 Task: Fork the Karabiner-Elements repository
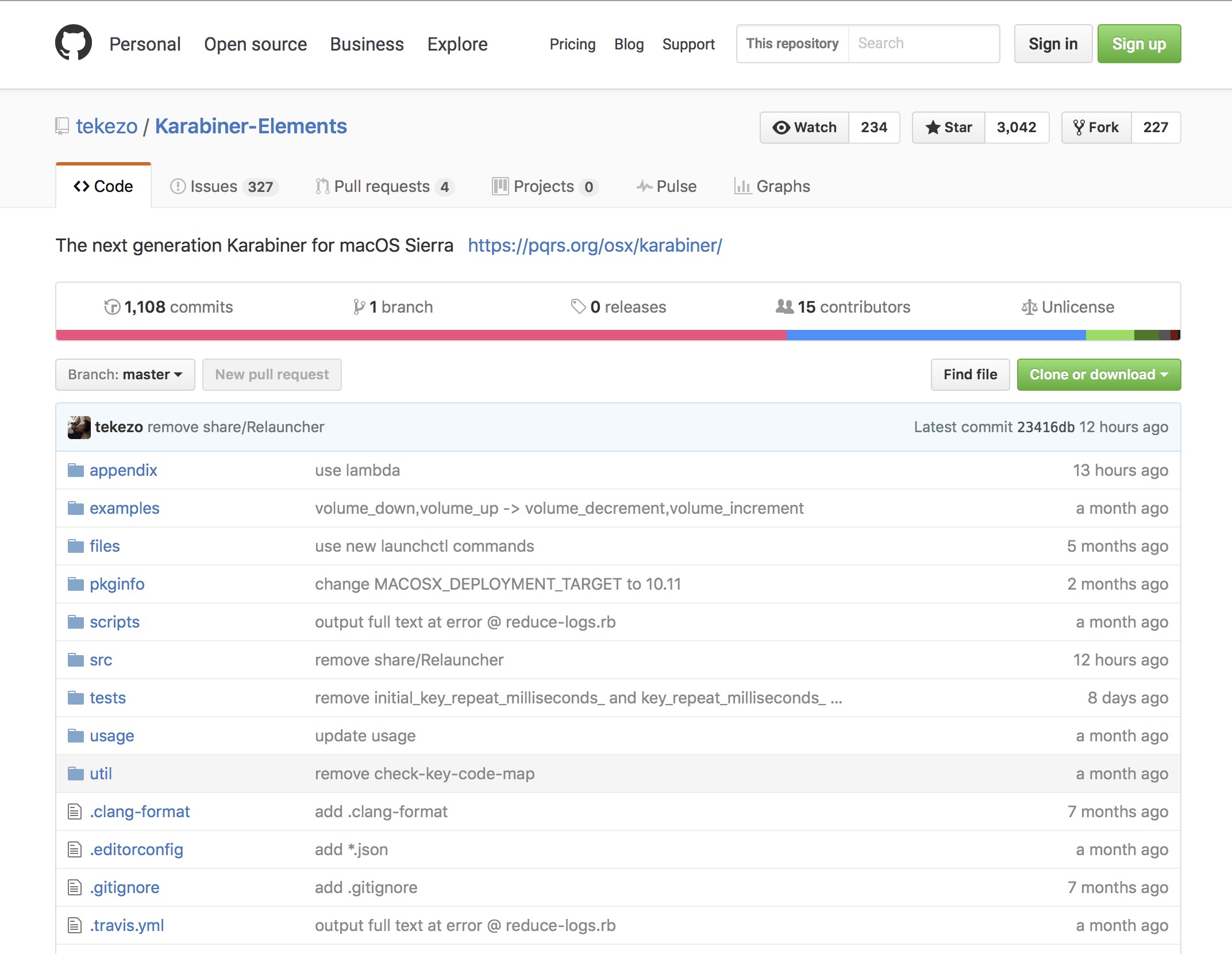click(x=1096, y=128)
